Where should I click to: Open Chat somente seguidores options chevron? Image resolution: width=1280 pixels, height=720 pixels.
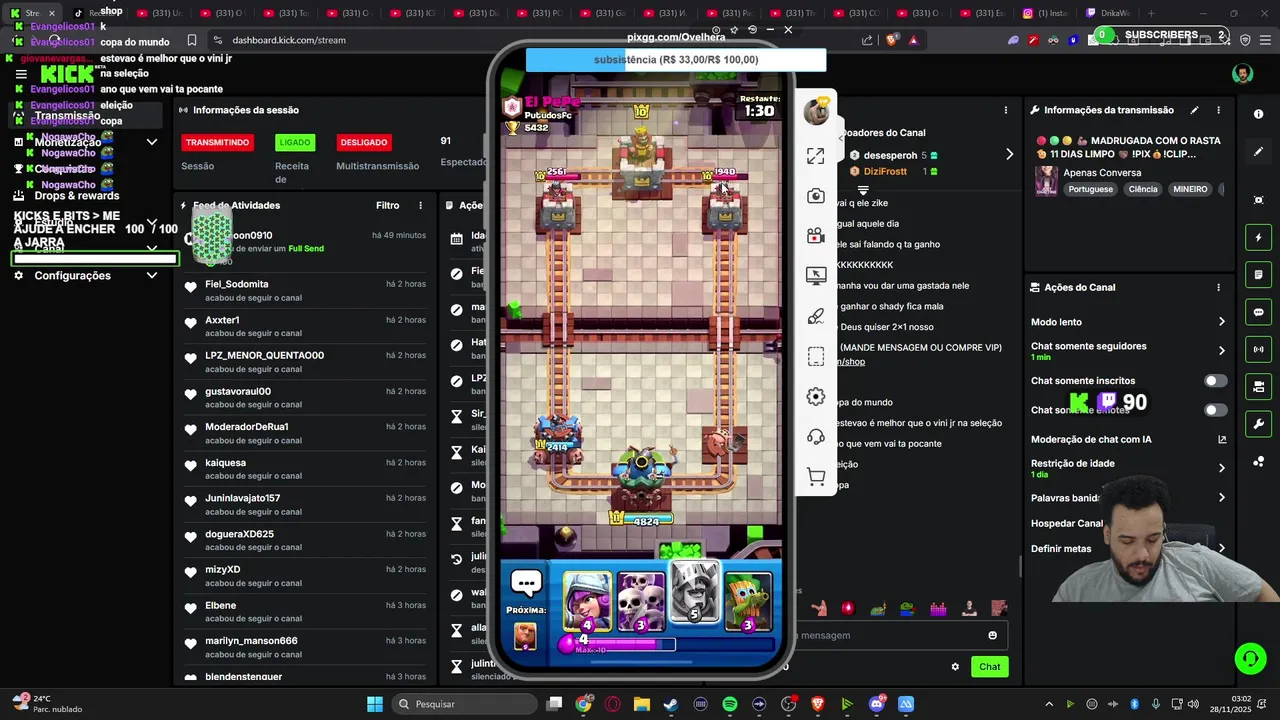1221,351
